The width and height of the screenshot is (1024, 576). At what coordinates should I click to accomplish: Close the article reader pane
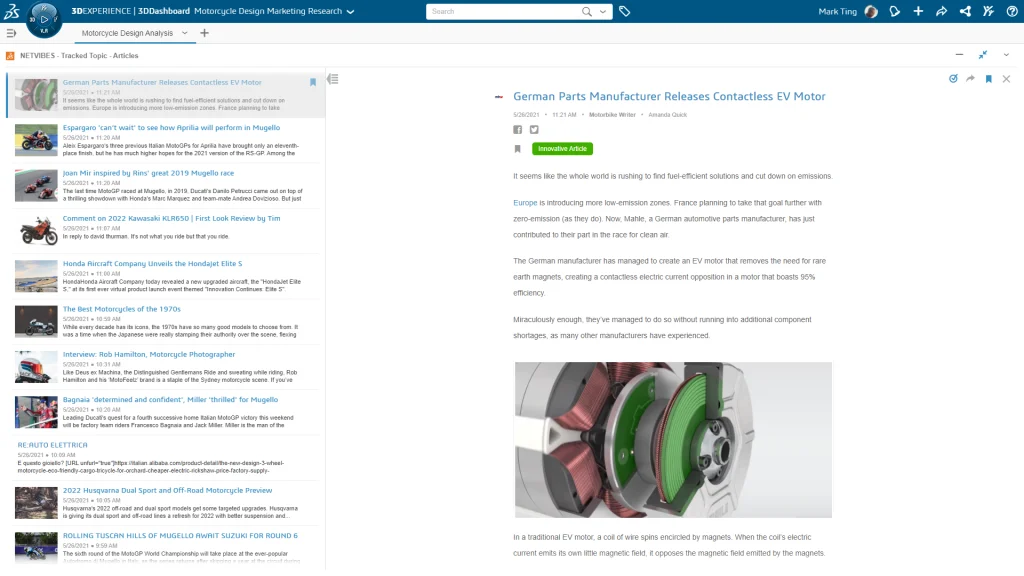(x=1006, y=78)
